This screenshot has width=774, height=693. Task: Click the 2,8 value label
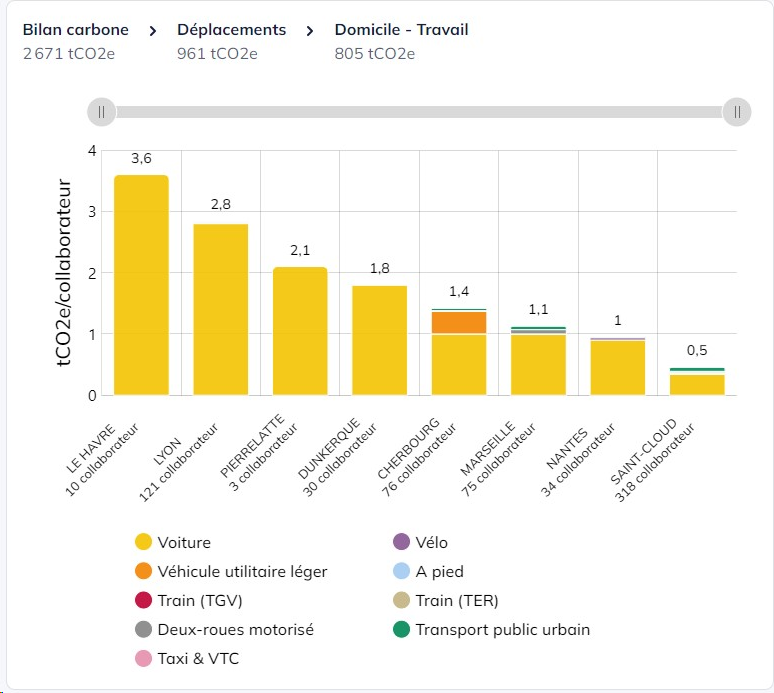pos(221,204)
